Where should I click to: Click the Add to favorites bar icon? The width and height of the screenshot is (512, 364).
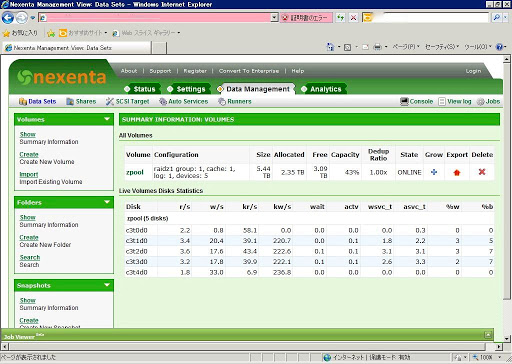pyautogui.click(x=51, y=33)
